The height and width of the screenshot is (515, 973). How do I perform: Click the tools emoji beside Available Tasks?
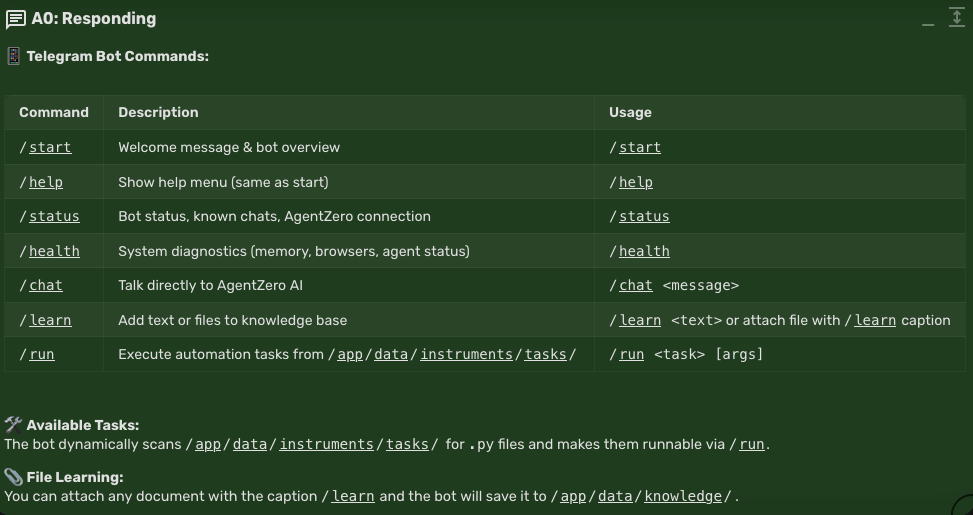pos(13,425)
